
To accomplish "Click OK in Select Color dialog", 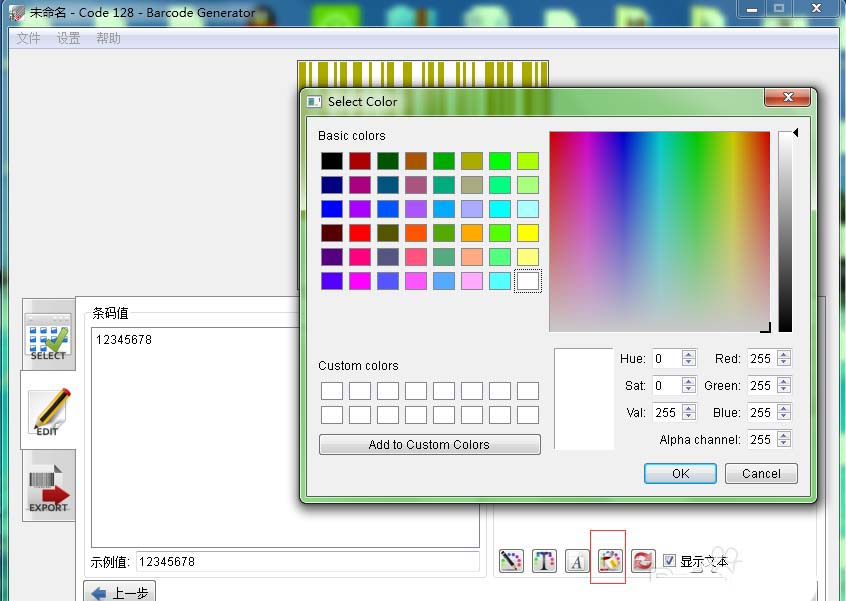I will click(680, 473).
